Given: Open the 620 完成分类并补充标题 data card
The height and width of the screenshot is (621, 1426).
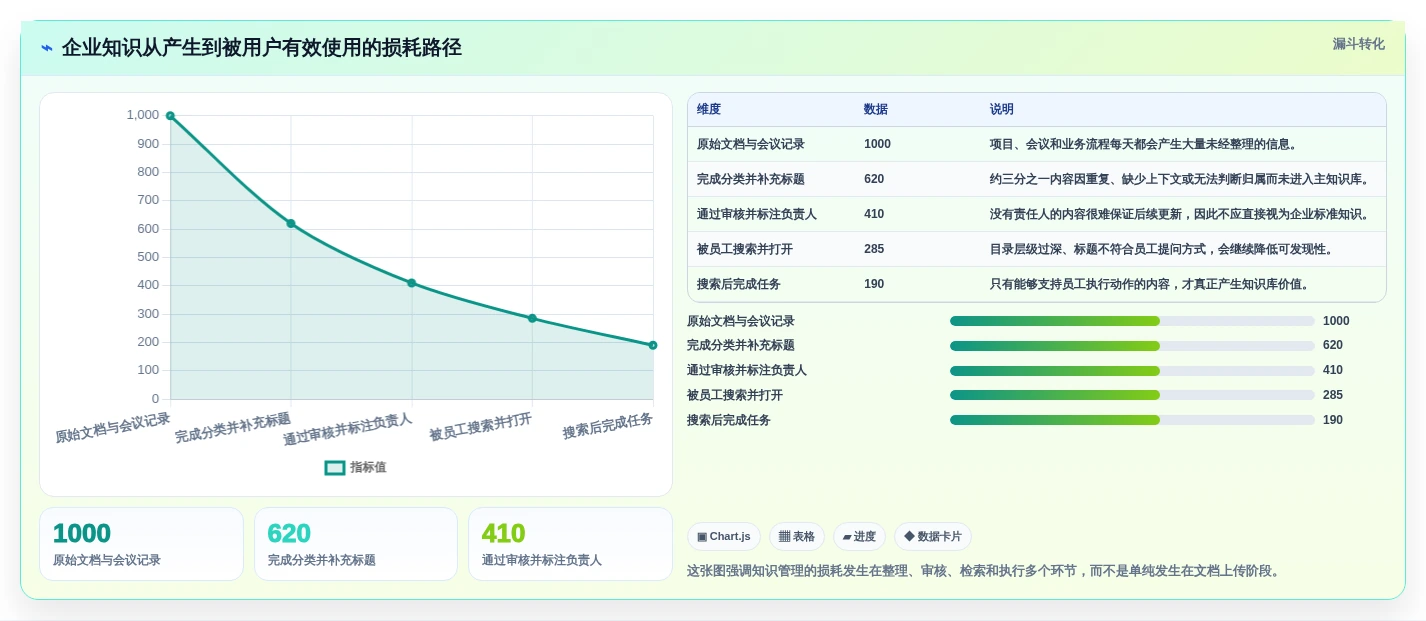Looking at the screenshot, I should point(356,544).
